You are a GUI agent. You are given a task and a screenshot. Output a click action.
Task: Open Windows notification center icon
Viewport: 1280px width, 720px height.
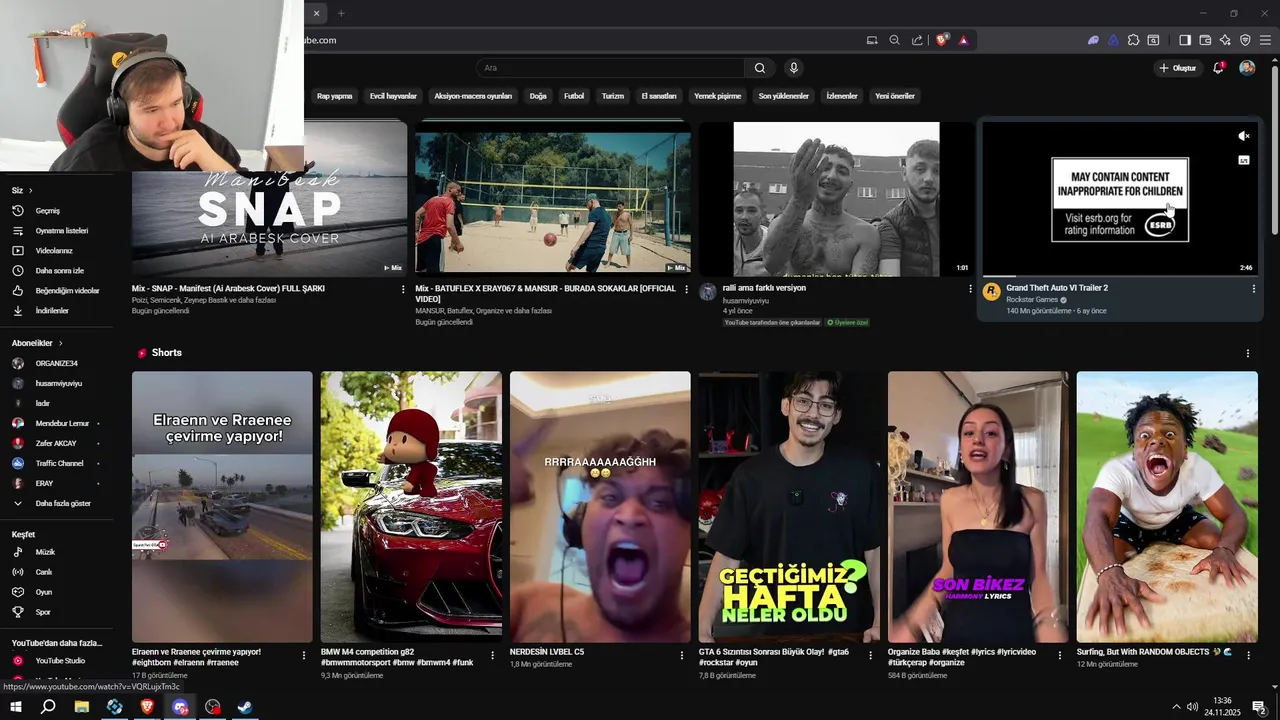1259,707
